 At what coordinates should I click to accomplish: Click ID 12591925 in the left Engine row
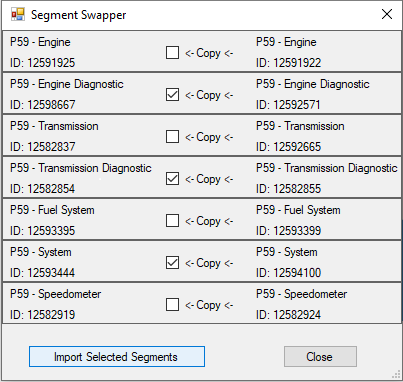[x=43, y=63]
